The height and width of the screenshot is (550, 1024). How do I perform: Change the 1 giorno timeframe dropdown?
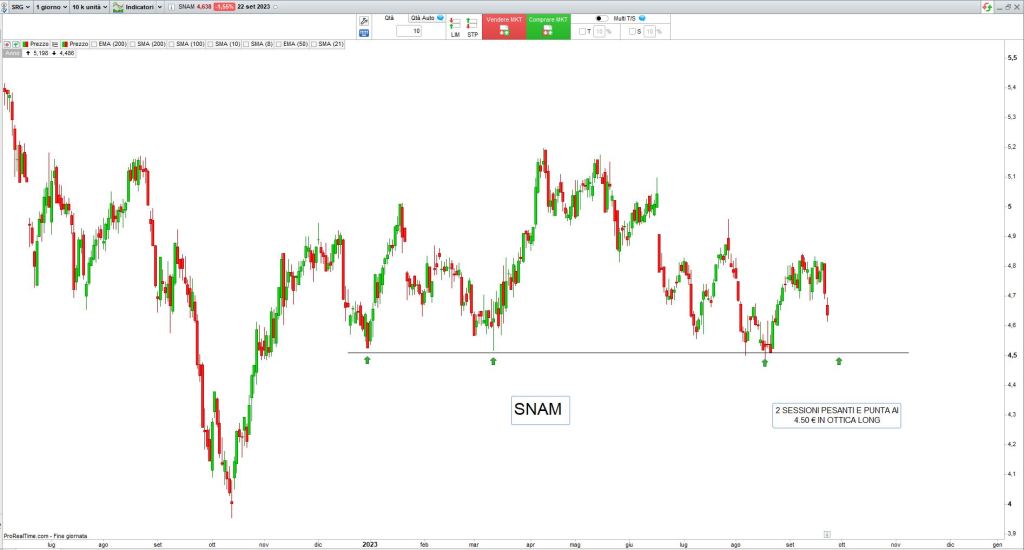(51, 7)
